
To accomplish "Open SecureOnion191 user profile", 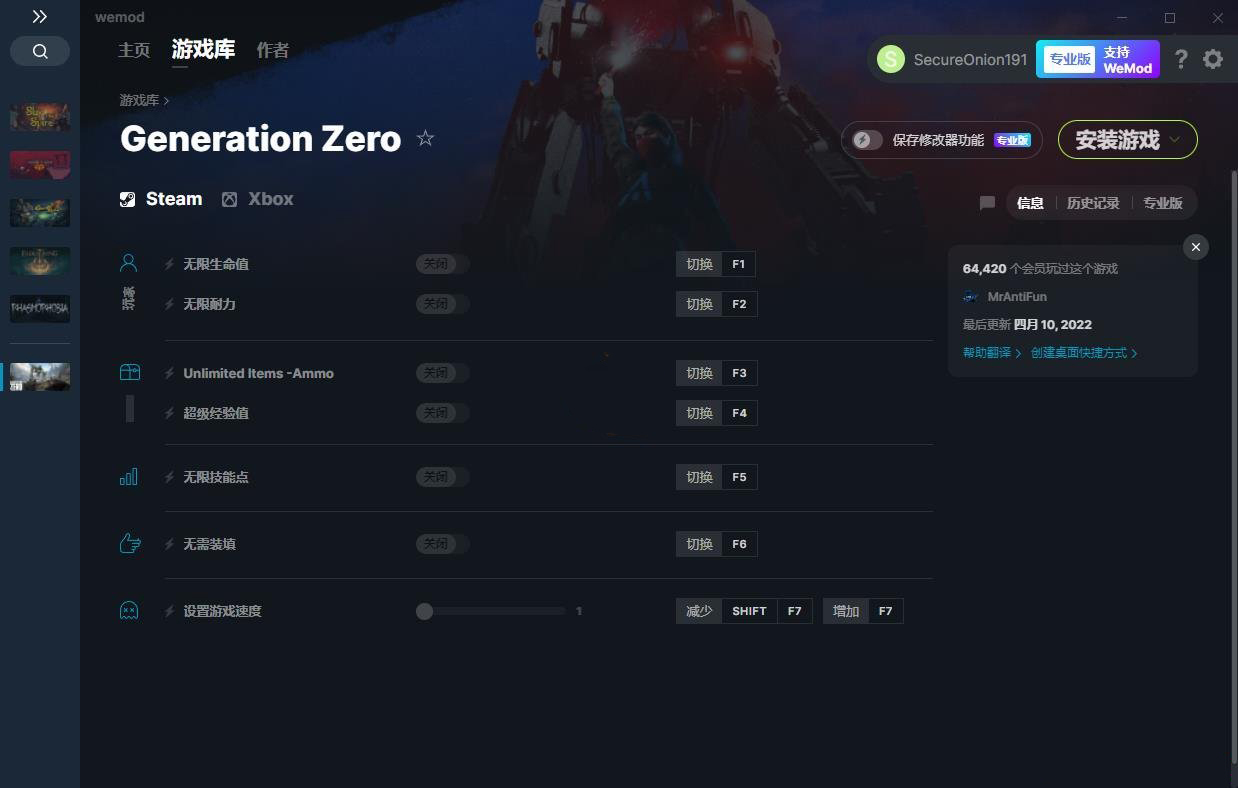I will point(952,59).
